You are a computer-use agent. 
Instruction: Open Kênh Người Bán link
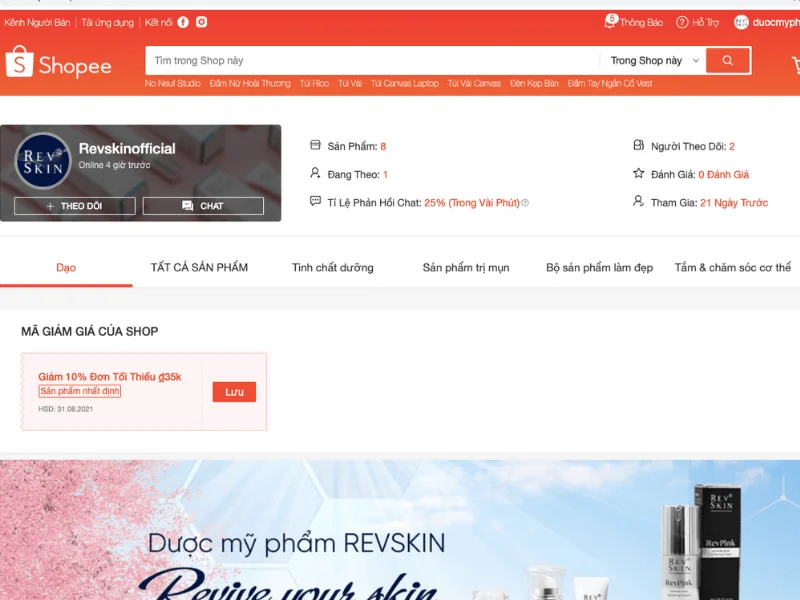point(37,21)
